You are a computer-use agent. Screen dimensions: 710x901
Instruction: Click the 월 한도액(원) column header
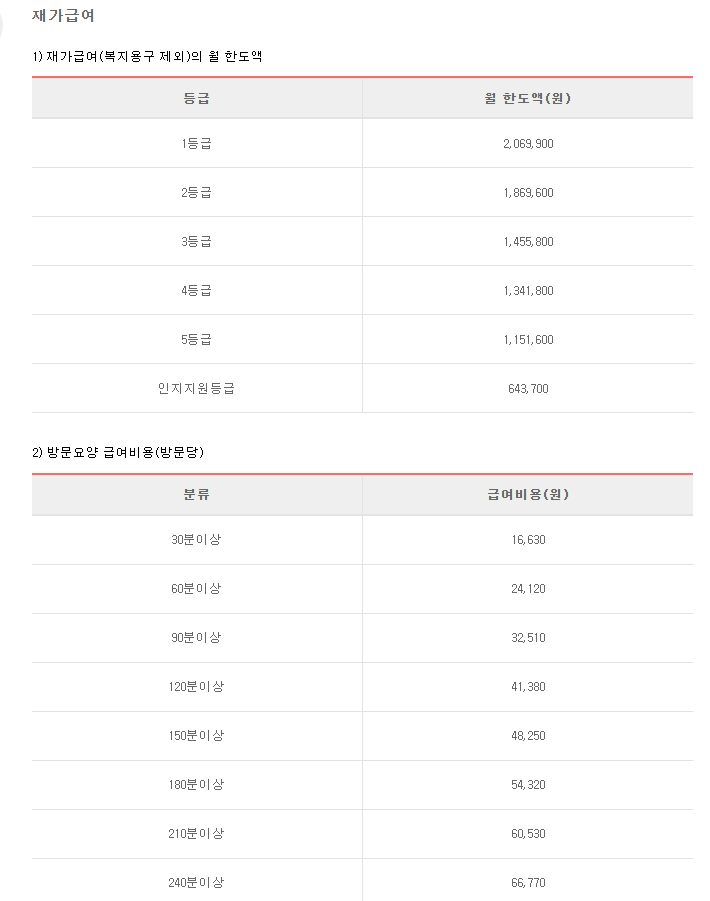[527, 98]
